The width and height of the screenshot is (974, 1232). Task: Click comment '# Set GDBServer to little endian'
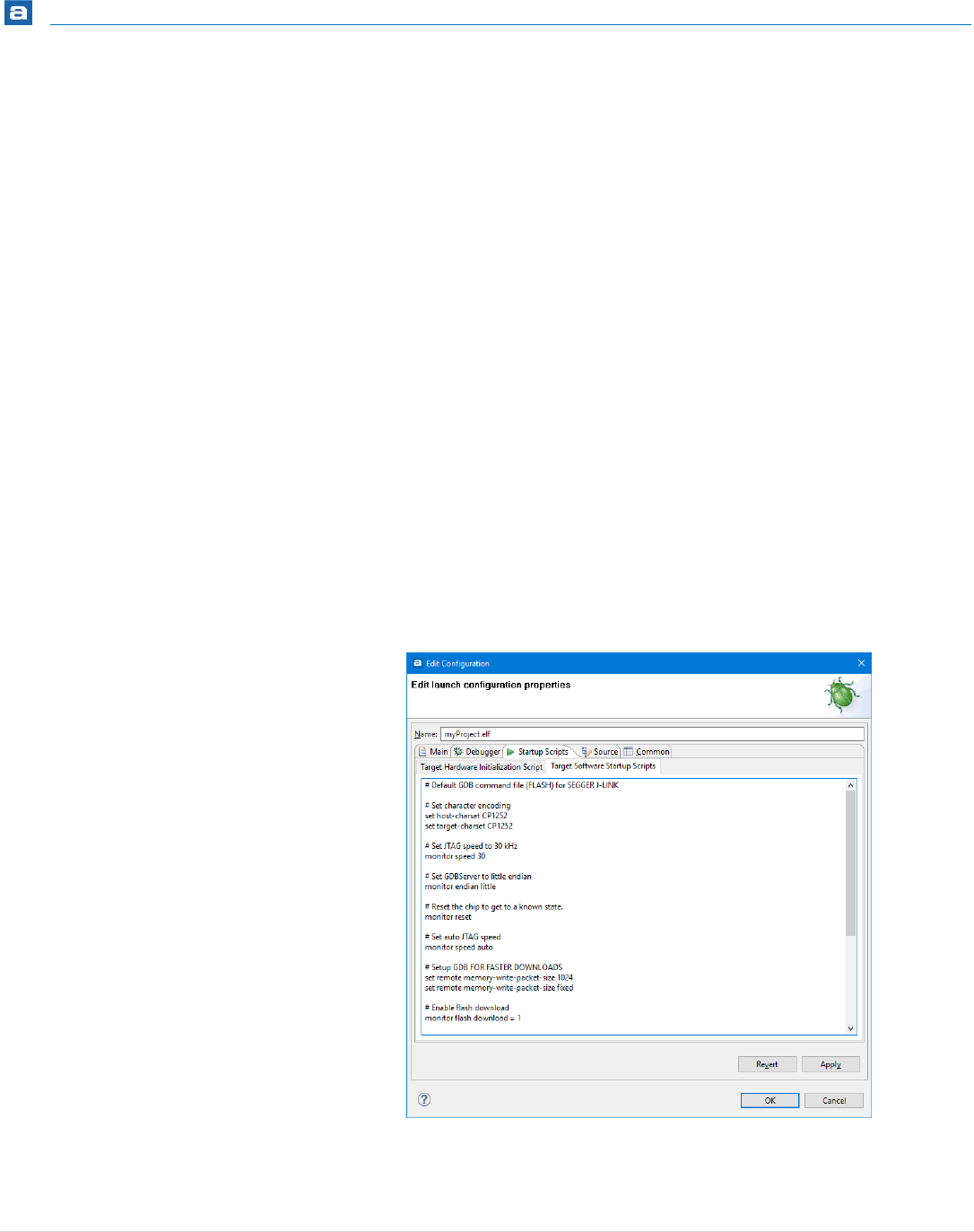click(478, 877)
